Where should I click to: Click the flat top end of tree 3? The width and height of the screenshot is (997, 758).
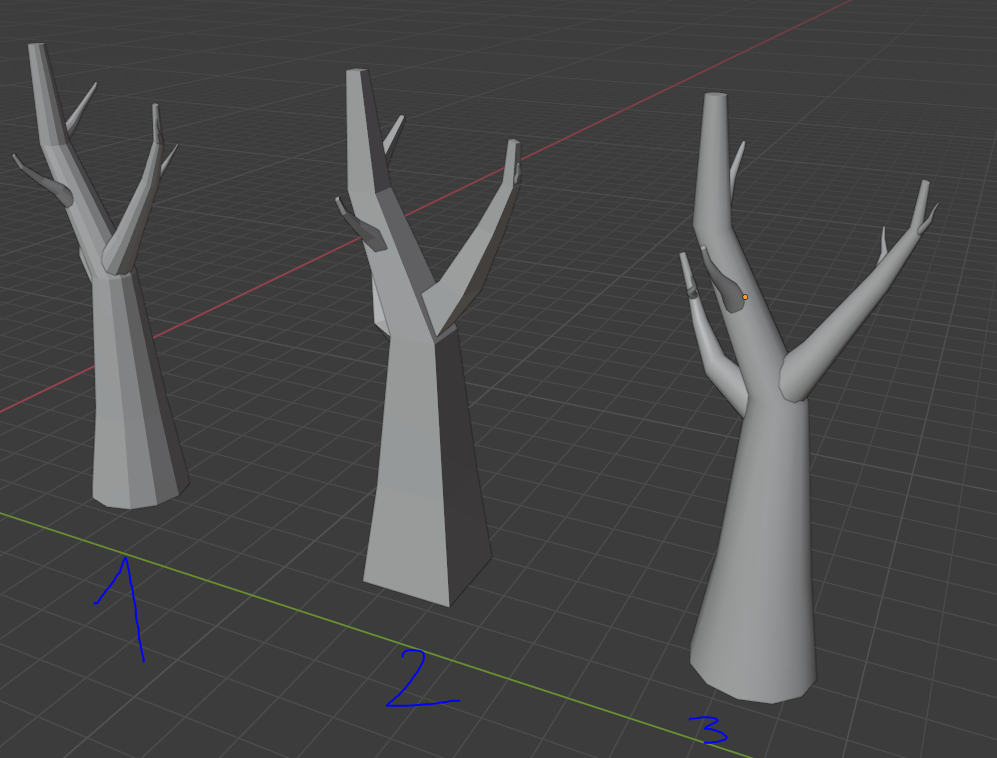(x=715, y=98)
